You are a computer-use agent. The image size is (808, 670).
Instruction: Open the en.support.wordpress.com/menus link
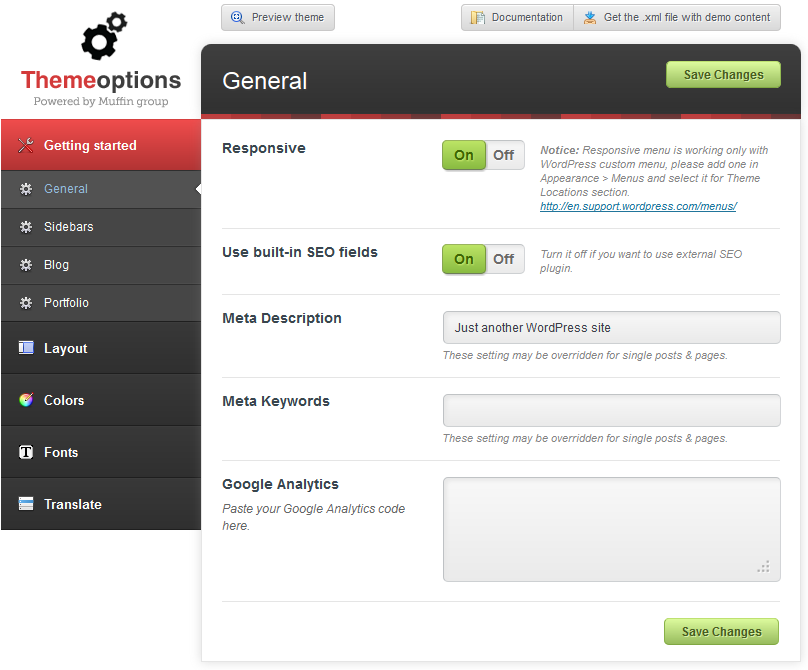click(x=638, y=206)
